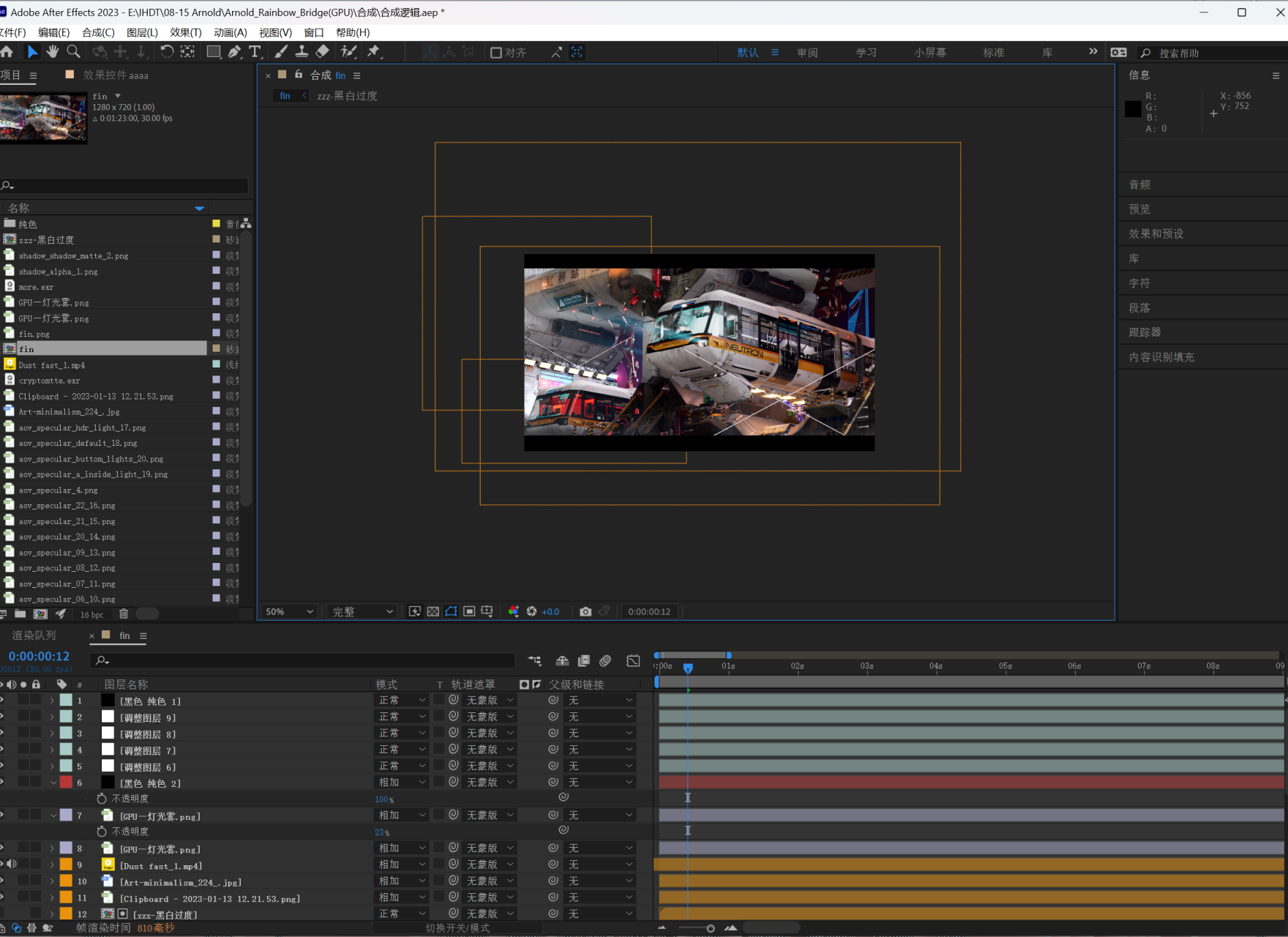Enable motion blur for timeline
Viewport: 1288px width, 937px height.
(605, 661)
